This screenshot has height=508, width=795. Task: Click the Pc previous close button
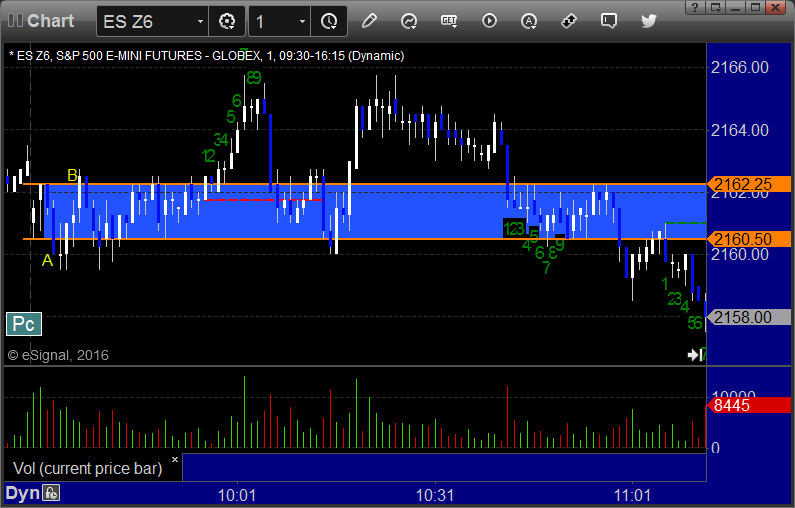click(24, 324)
